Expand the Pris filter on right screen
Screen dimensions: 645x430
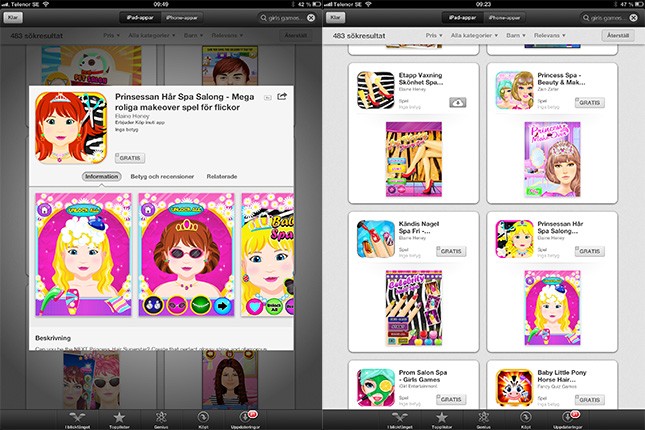pyautogui.click(x=431, y=35)
